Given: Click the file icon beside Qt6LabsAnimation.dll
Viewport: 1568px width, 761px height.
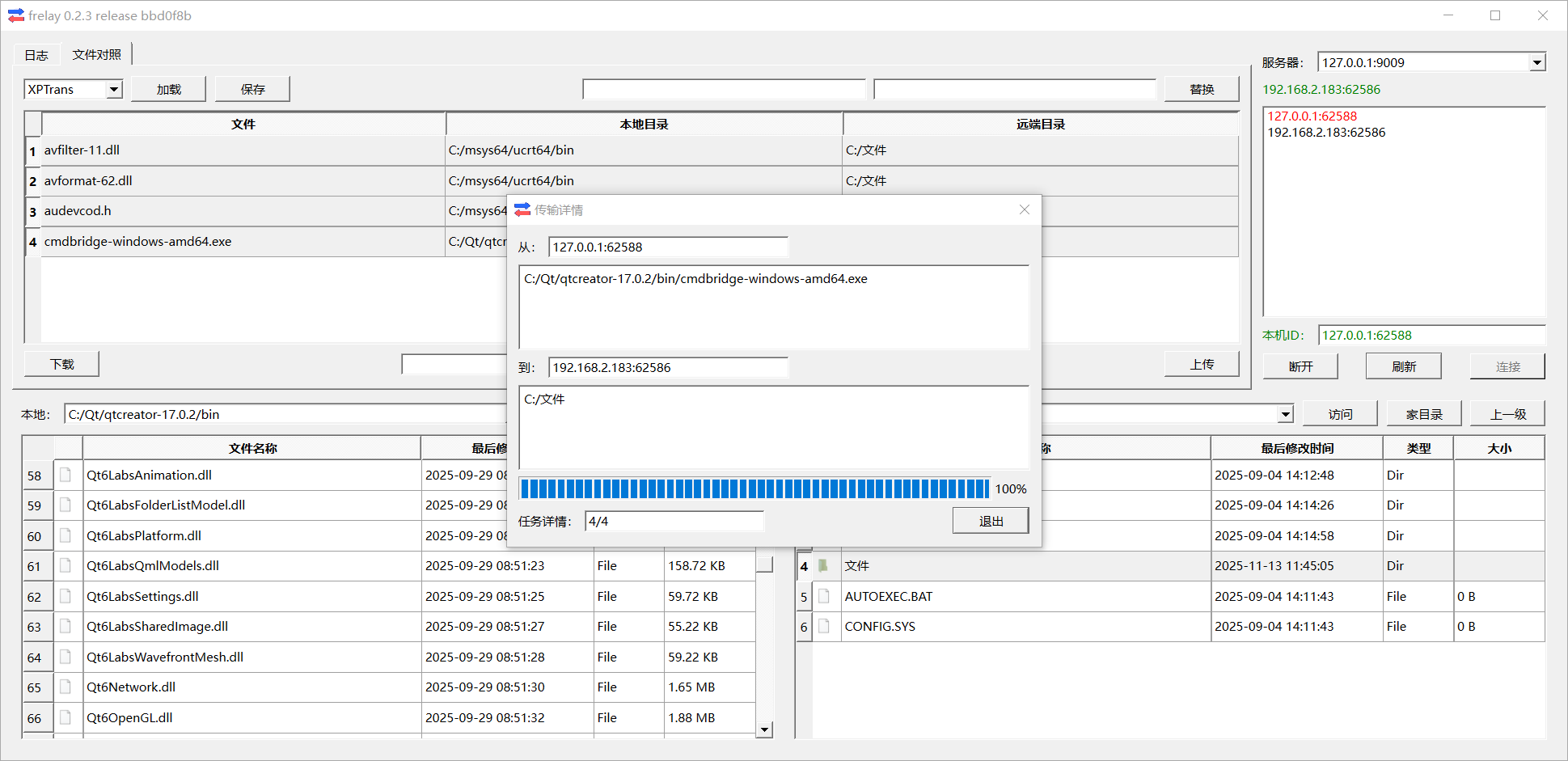Looking at the screenshot, I should click(x=66, y=475).
